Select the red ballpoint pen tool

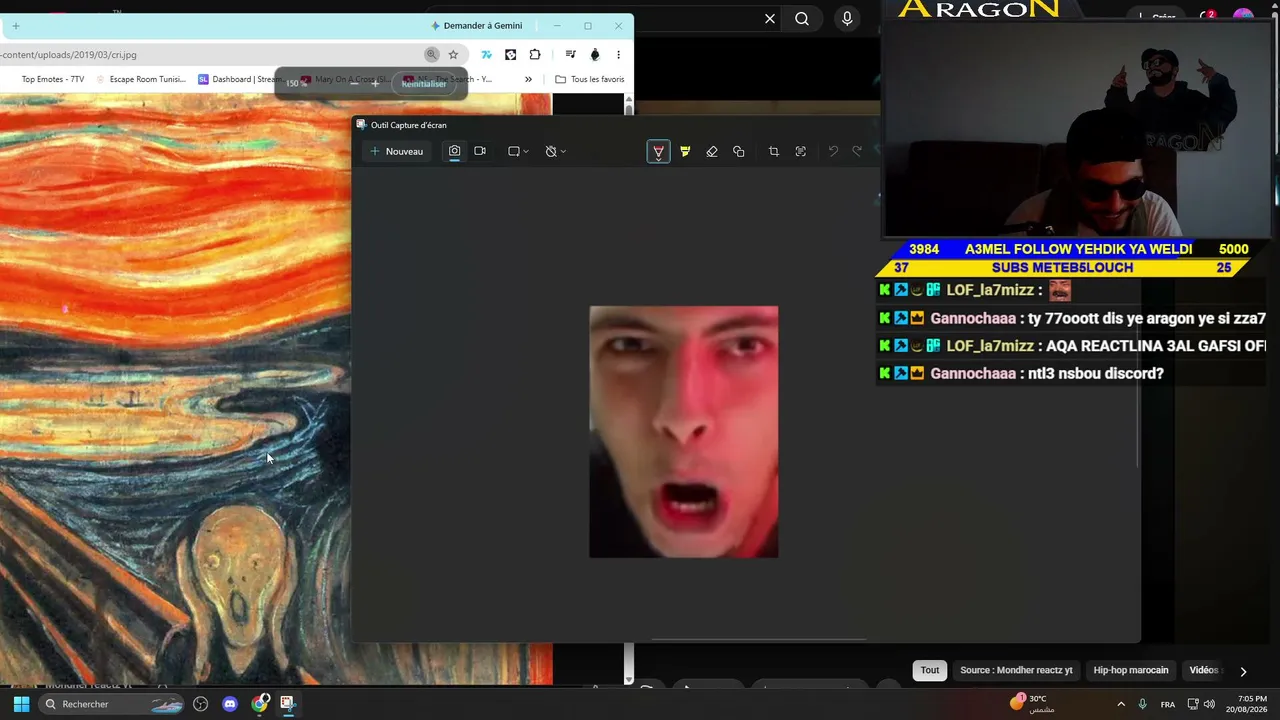[x=658, y=151]
